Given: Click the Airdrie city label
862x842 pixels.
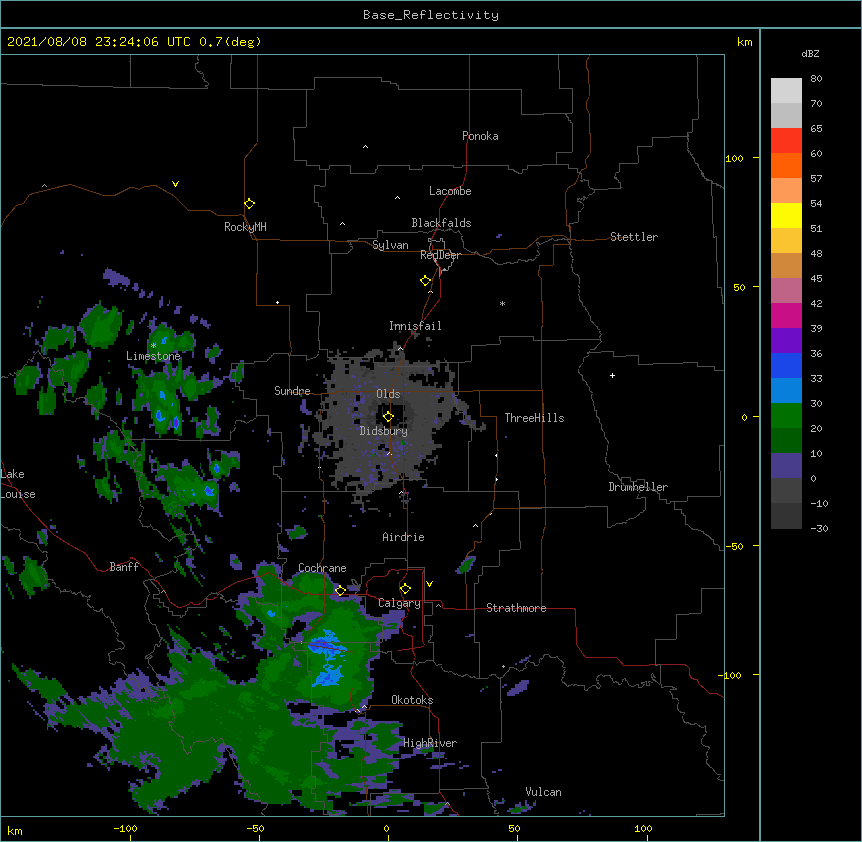Looking at the screenshot, I should point(403,537).
